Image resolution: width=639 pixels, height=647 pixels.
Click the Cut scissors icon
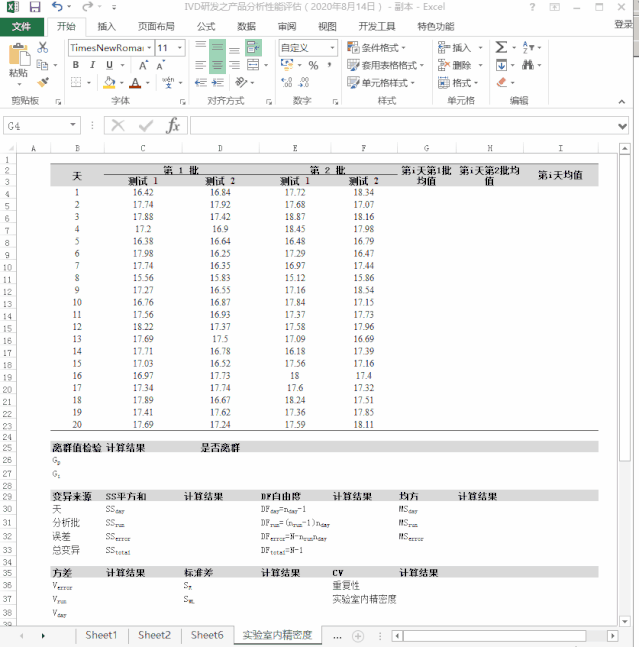point(43,47)
